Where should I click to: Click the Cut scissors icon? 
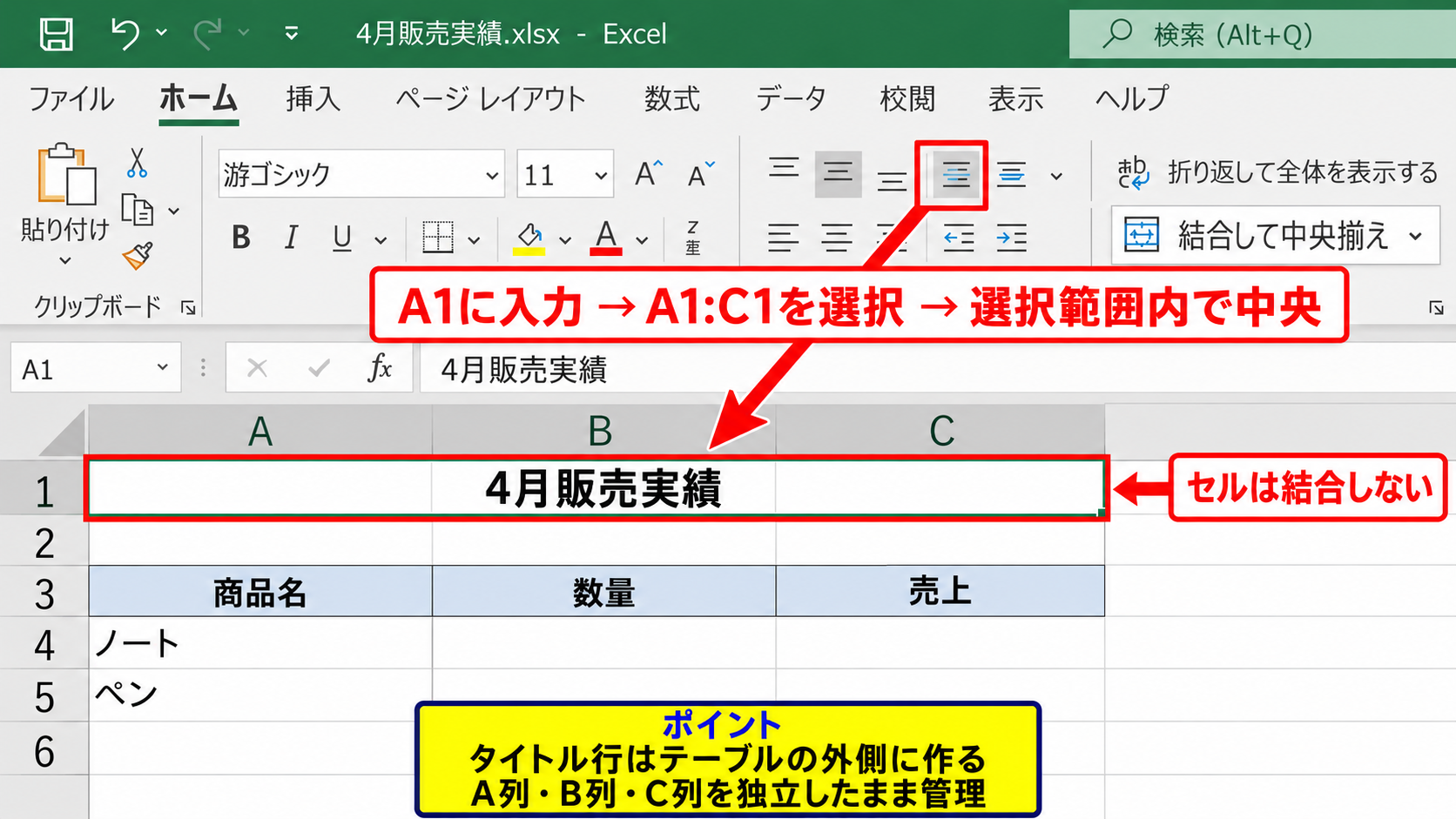(x=138, y=162)
